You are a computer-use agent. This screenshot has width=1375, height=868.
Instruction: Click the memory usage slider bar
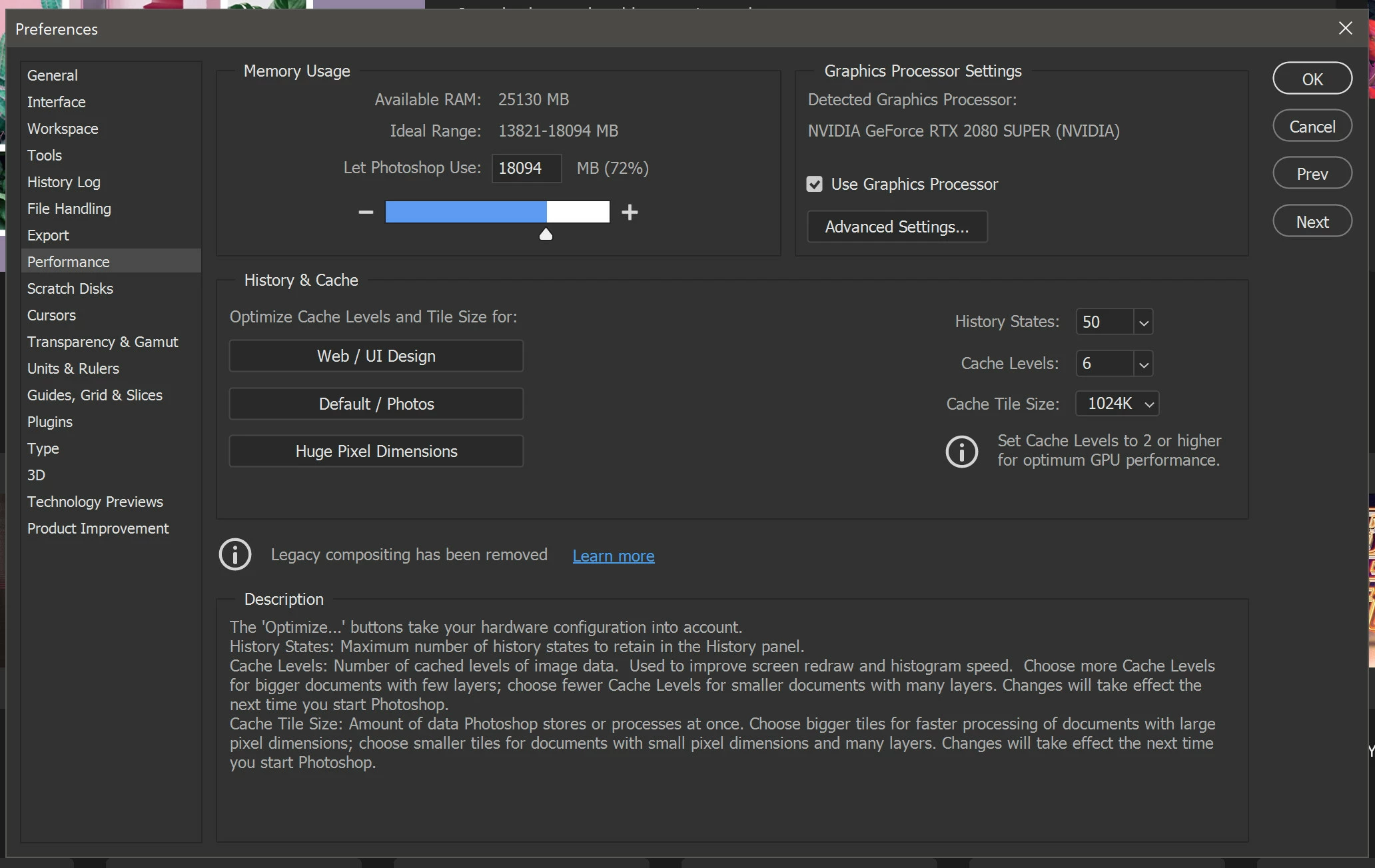497,212
